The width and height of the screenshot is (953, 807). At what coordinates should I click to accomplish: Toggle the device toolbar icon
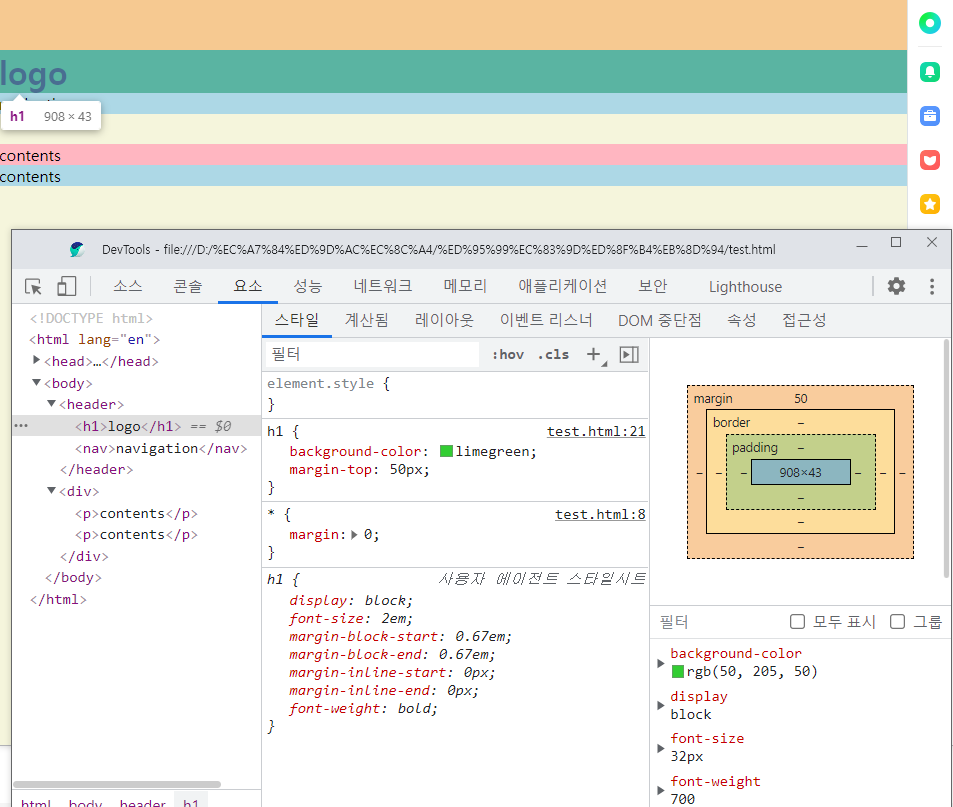(x=66, y=286)
